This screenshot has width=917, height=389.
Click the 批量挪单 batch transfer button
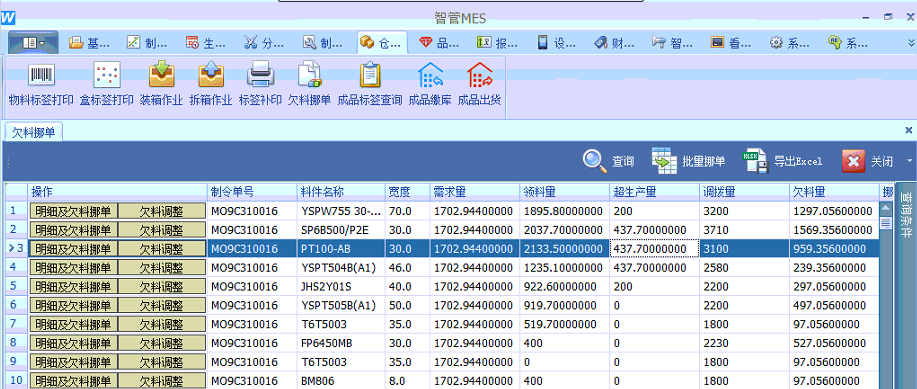688,161
